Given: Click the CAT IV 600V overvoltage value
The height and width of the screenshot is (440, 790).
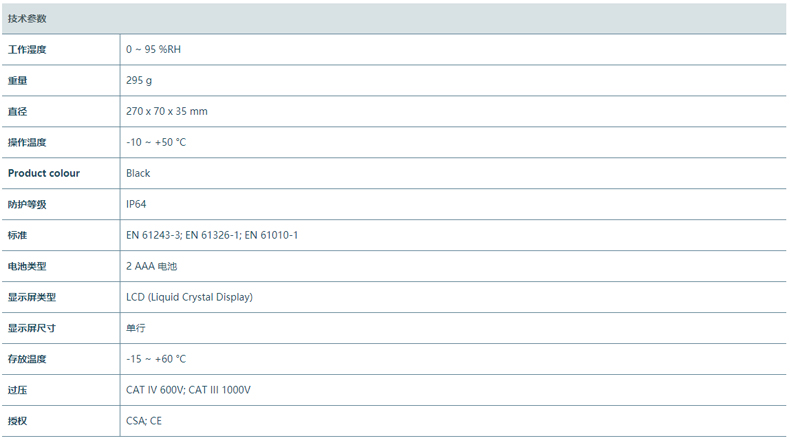Looking at the screenshot, I should [x=155, y=390].
